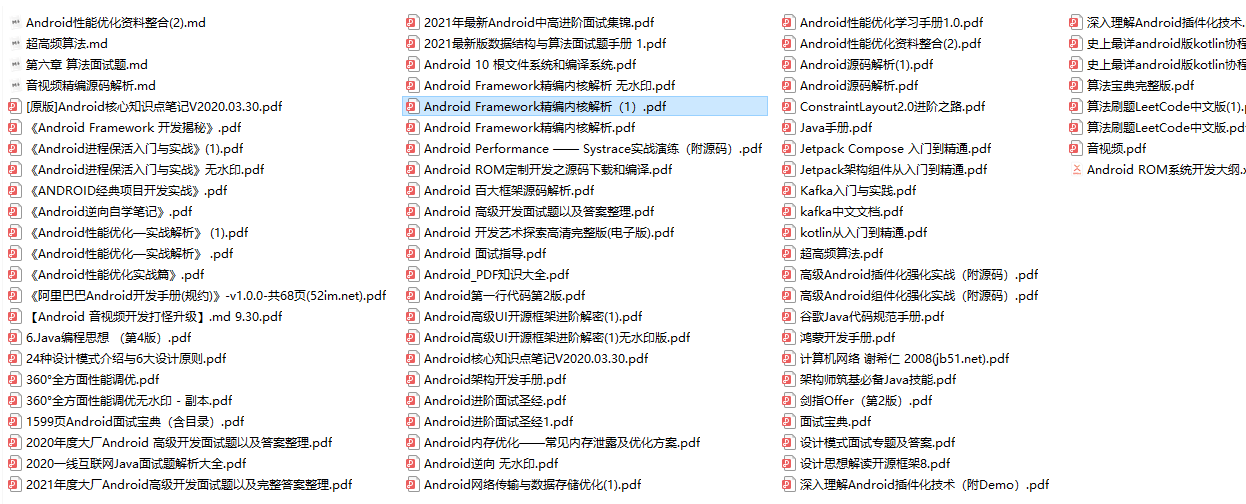The height and width of the screenshot is (504, 1246).
Task: Click the icon of Android ROM系统开发大纲 file
Action: tap(1075, 170)
